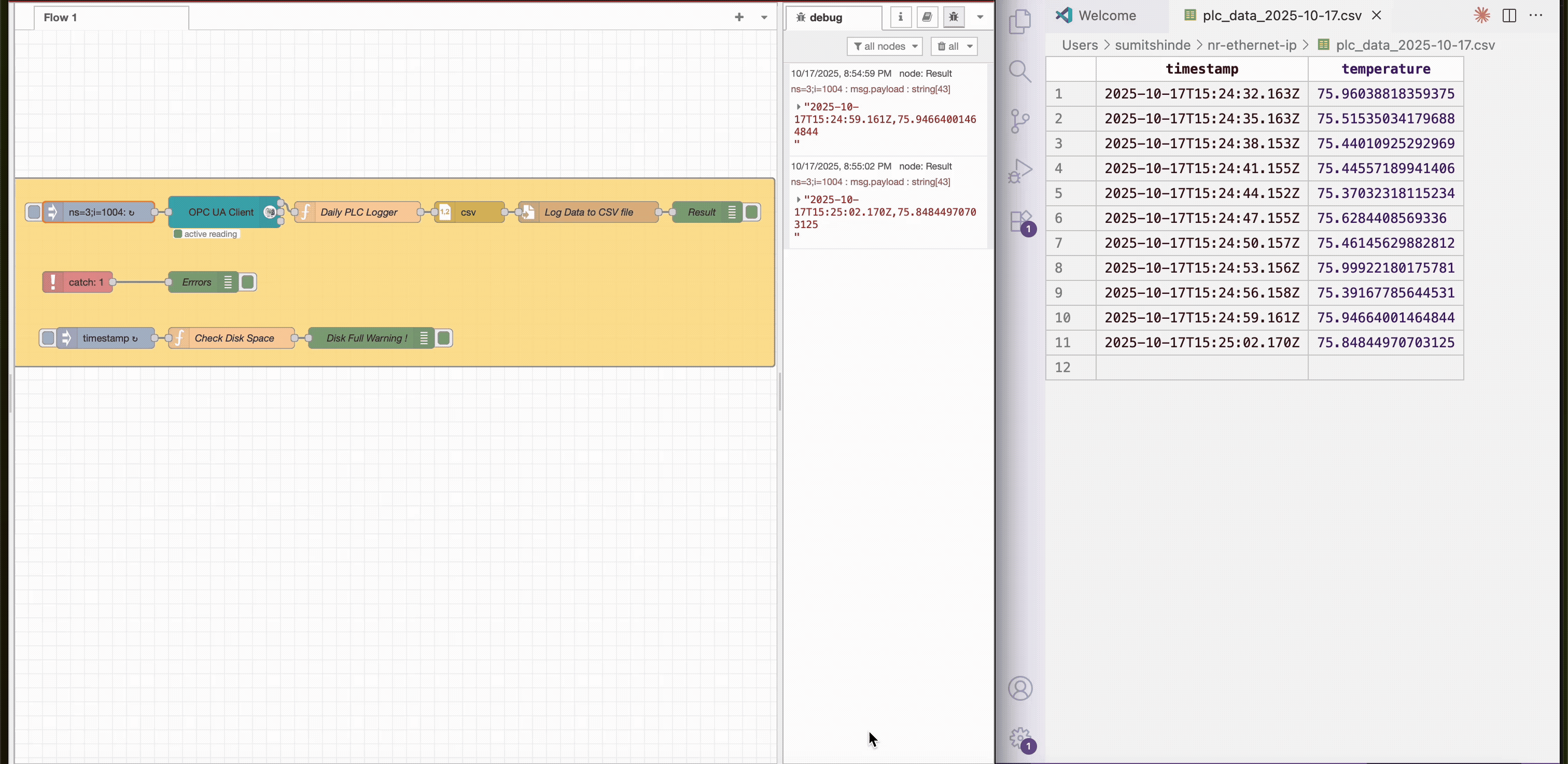Add a new flow with the plus button
1568x764 pixels.
tap(738, 18)
